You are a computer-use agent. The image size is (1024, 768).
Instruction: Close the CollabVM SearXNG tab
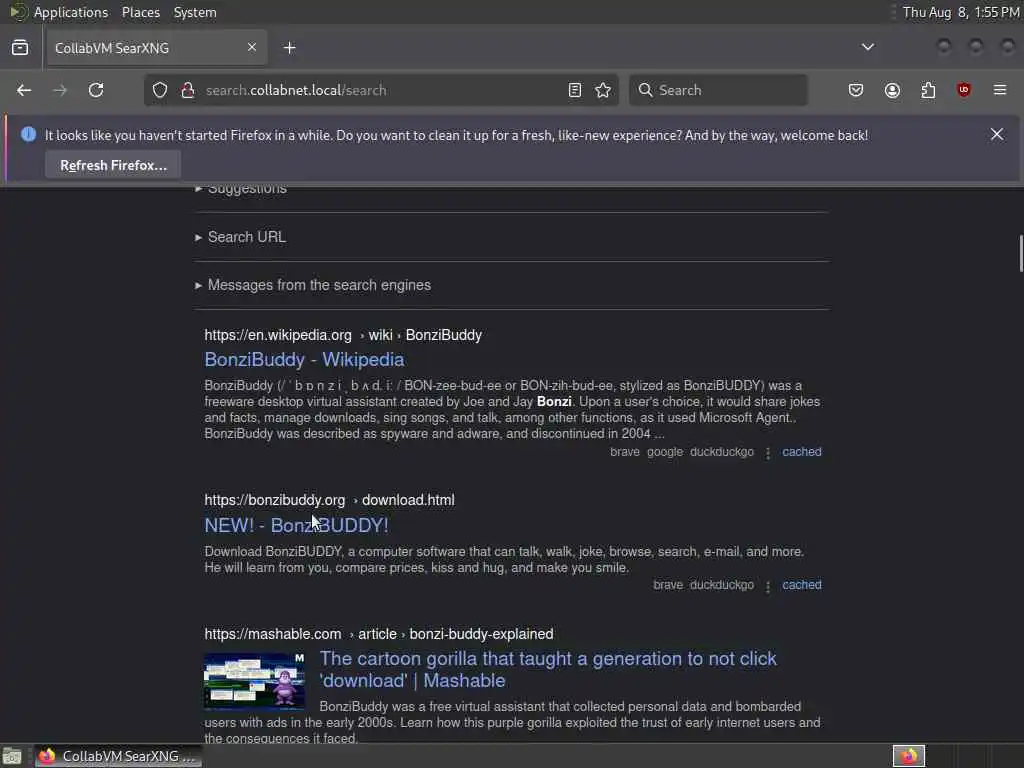coord(252,47)
